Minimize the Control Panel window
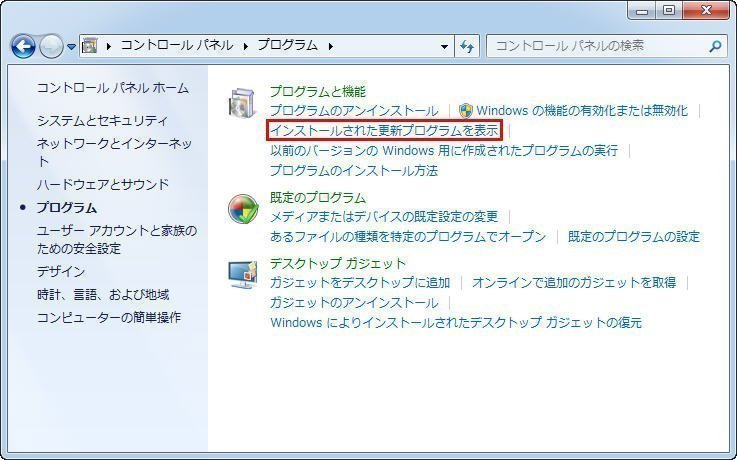Image resolution: width=737 pixels, height=460 pixels. tap(642, 10)
